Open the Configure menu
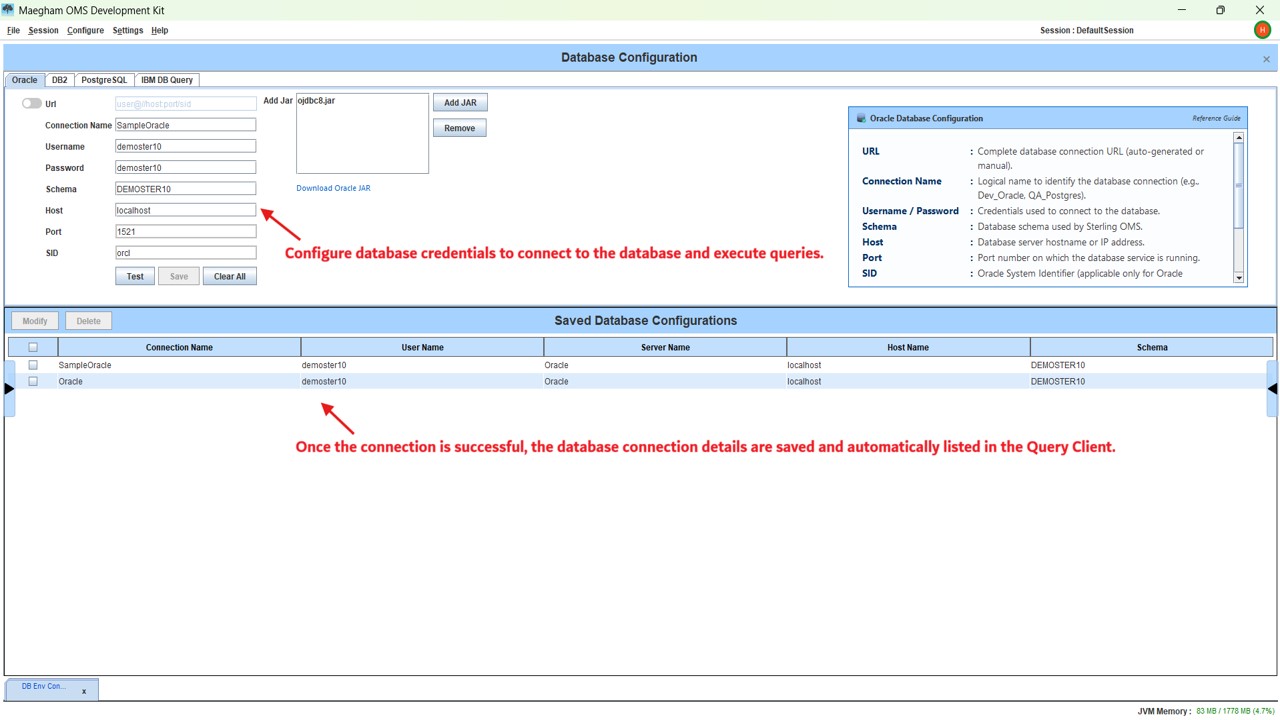 point(85,30)
